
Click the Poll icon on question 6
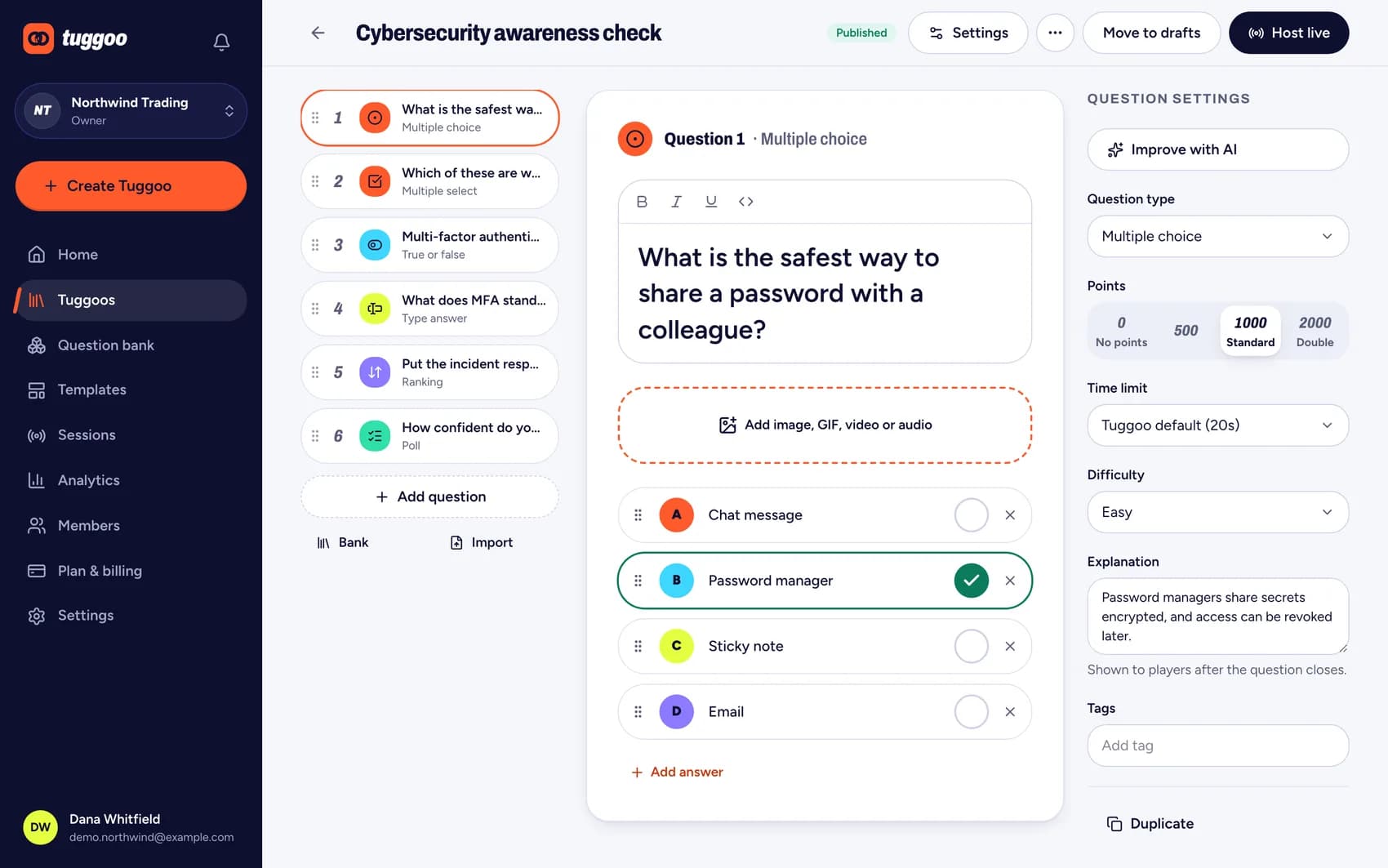pyautogui.click(x=375, y=436)
